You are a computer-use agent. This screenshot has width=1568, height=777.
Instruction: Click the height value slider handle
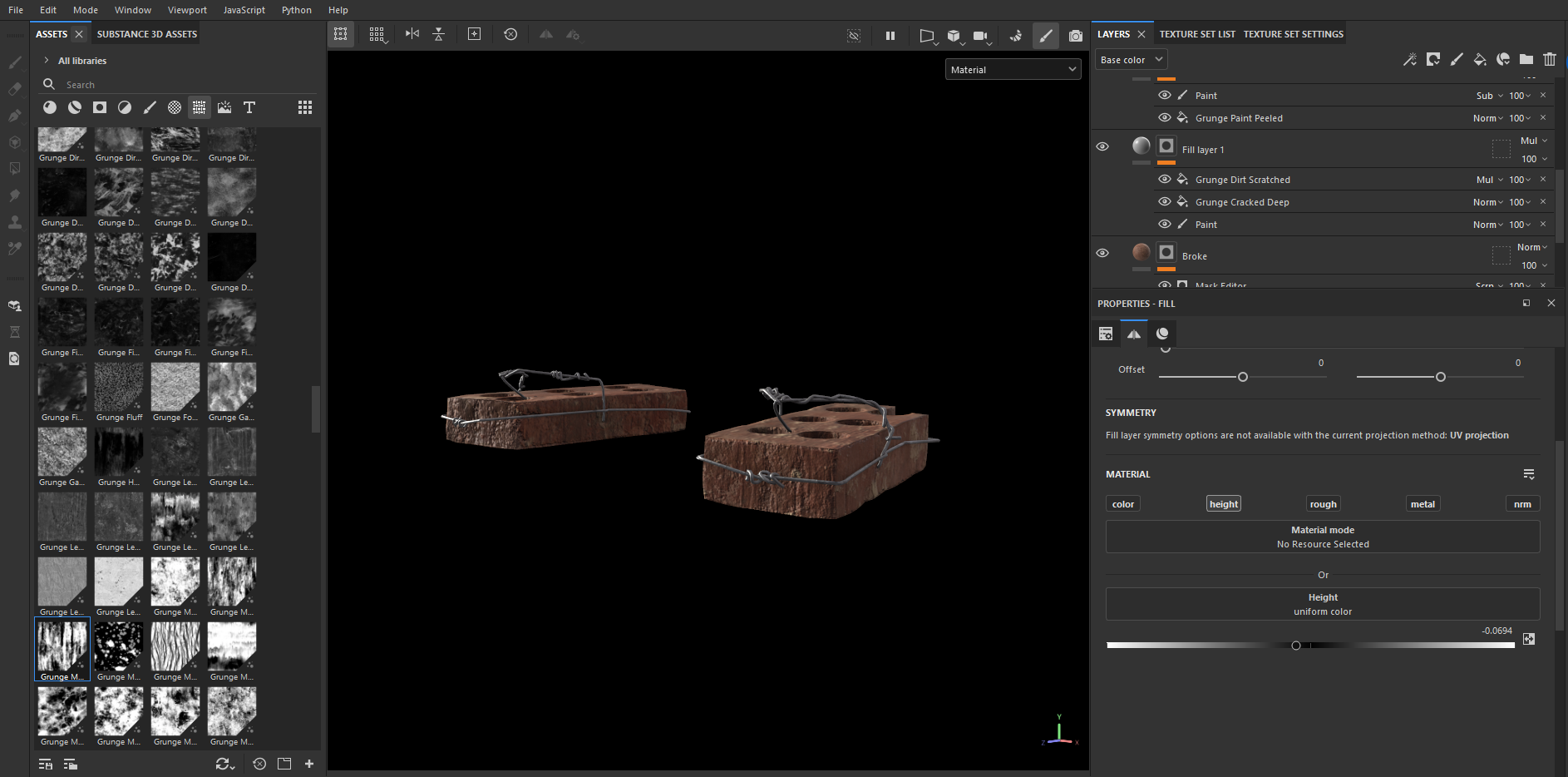(1295, 646)
